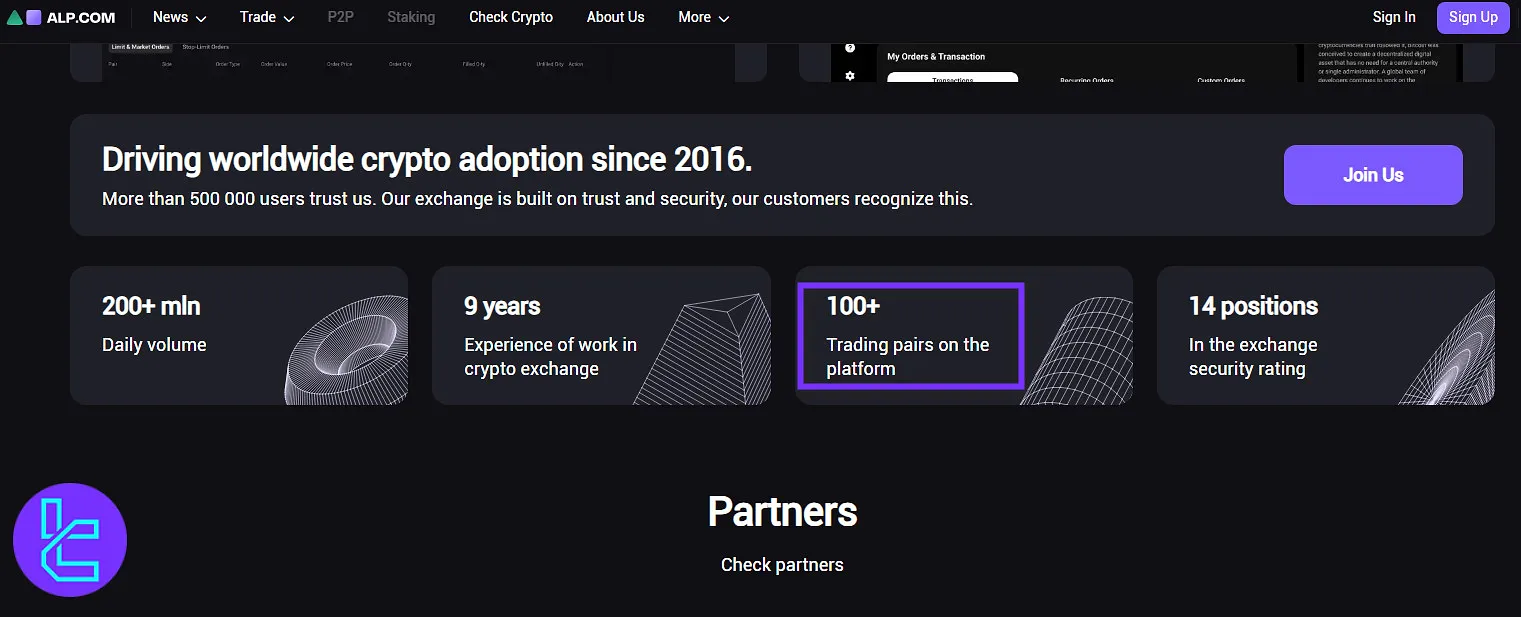The width and height of the screenshot is (1521, 617).
Task: Visit the About Us page
Action: pyautogui.click(x=615, y=17)
